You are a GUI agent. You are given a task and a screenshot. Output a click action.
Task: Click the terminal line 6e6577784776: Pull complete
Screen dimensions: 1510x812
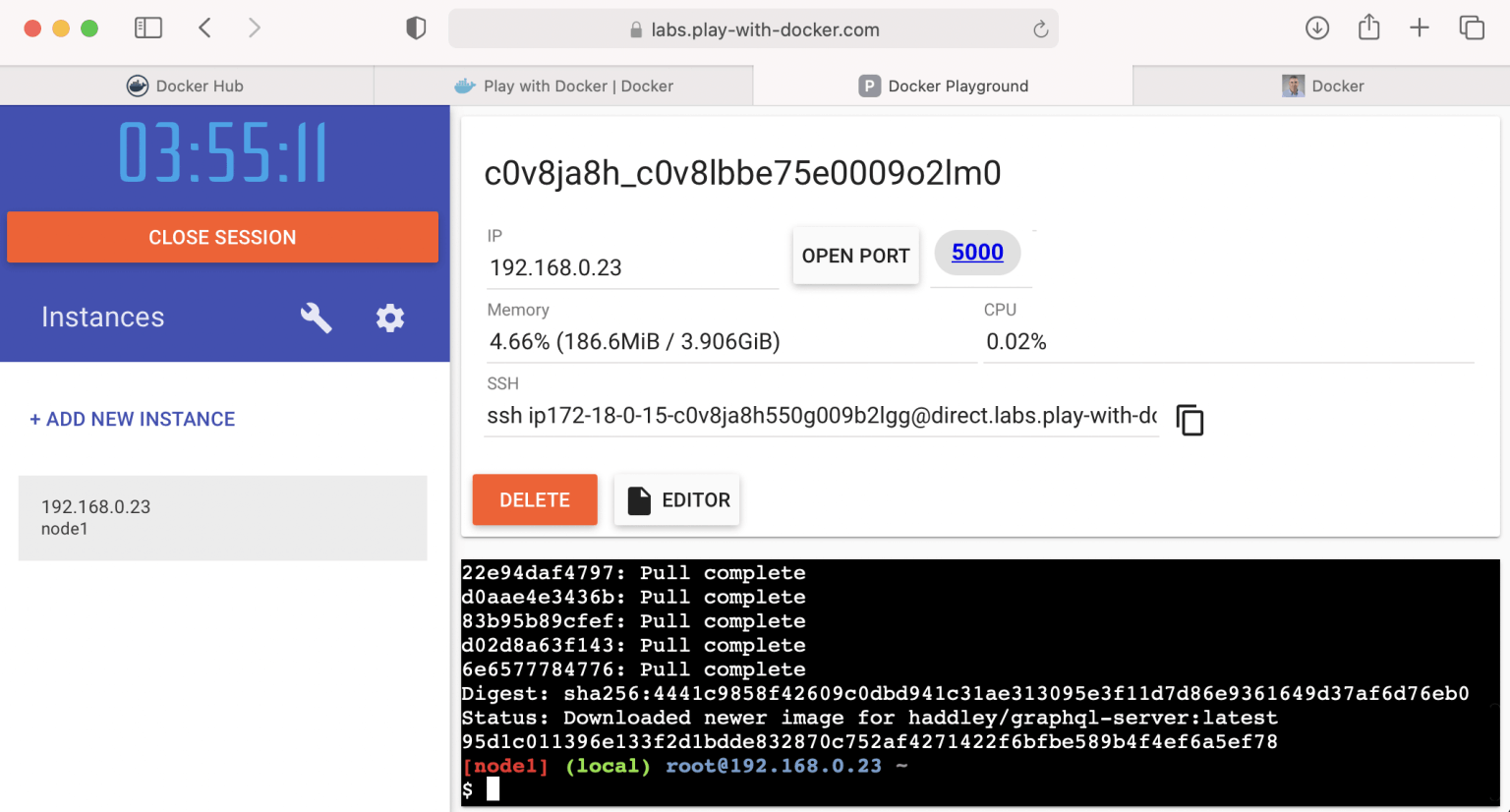(633, 668)
